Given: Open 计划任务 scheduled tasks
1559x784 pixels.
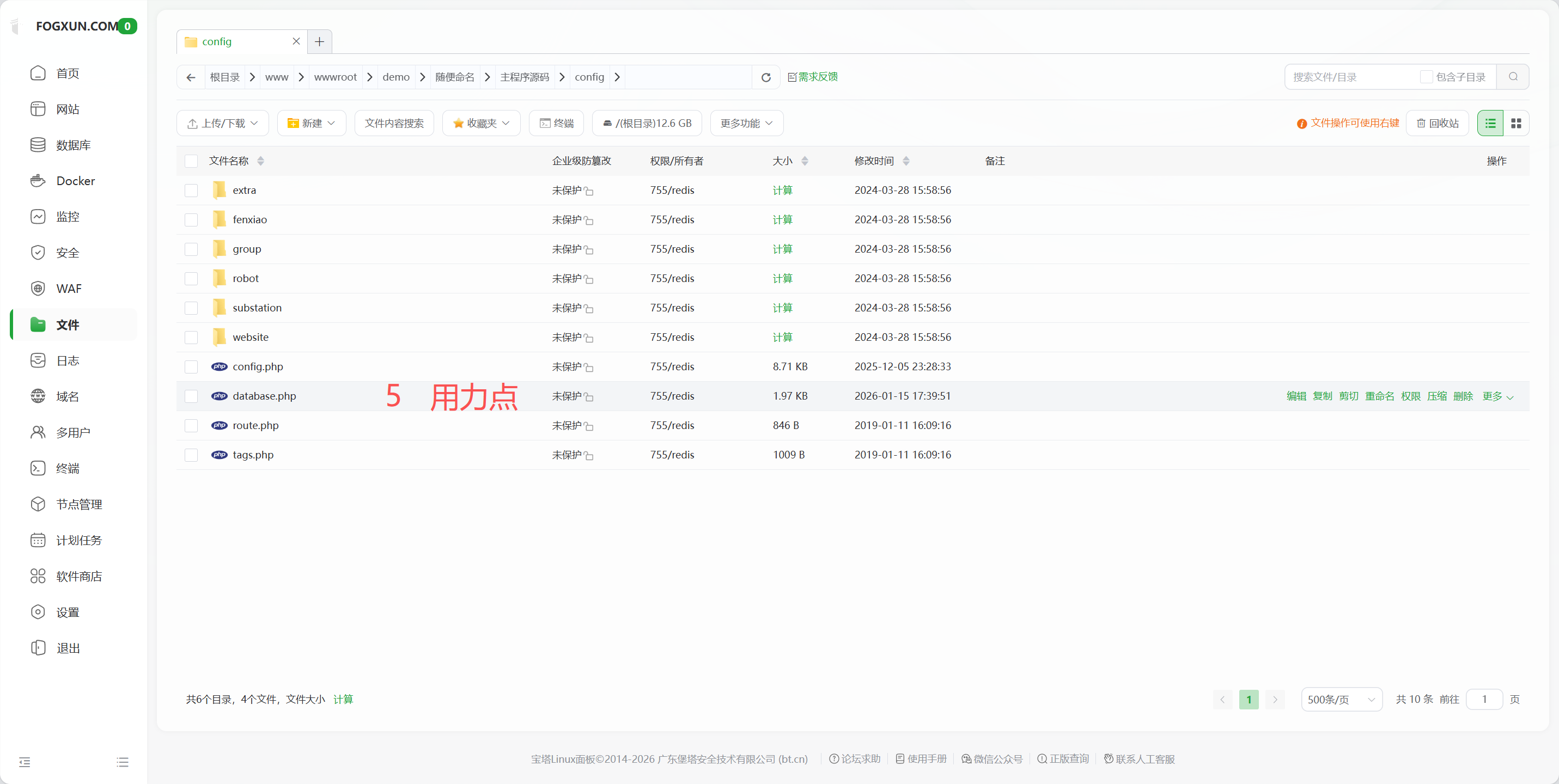Looking at the screenshot, I should tap(78, 540).
